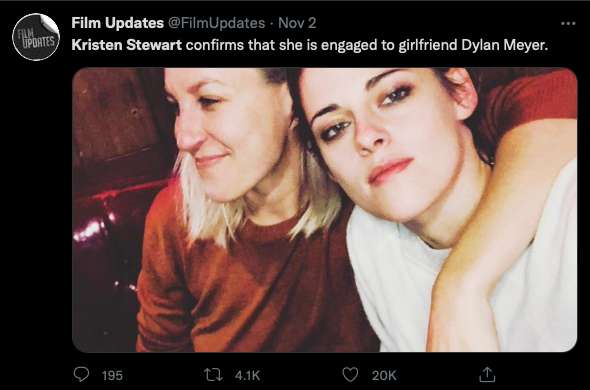Open the attached photo of two women
The image size is (590, 390).
(x=324, y=210)
